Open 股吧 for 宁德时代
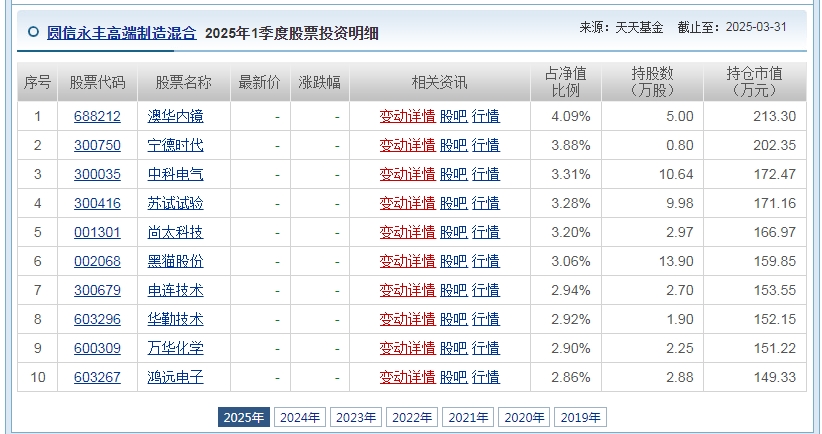The image size is (822, 434). click(453, 145)
